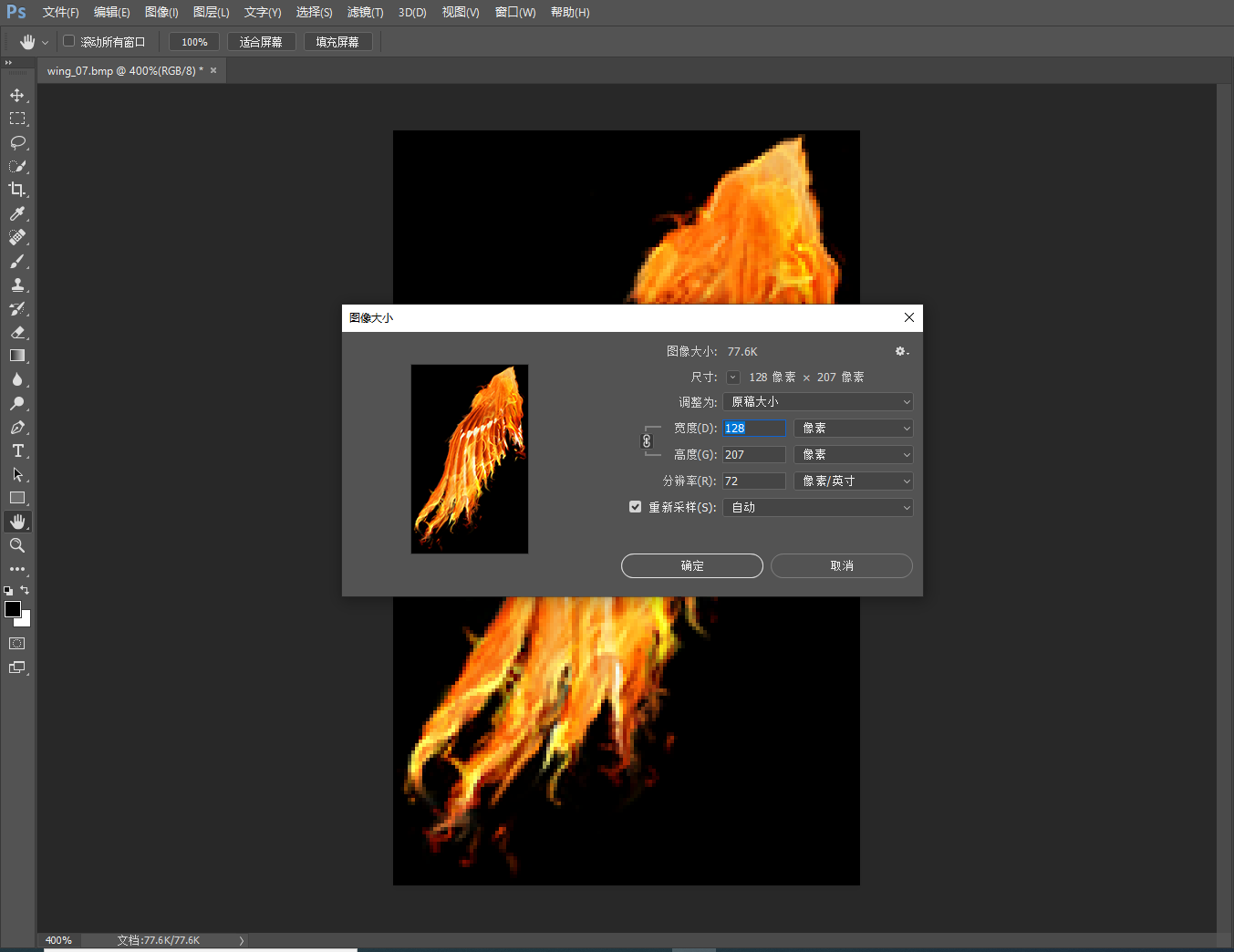Close the wing_07.bmp document tab

pos(213,70)
